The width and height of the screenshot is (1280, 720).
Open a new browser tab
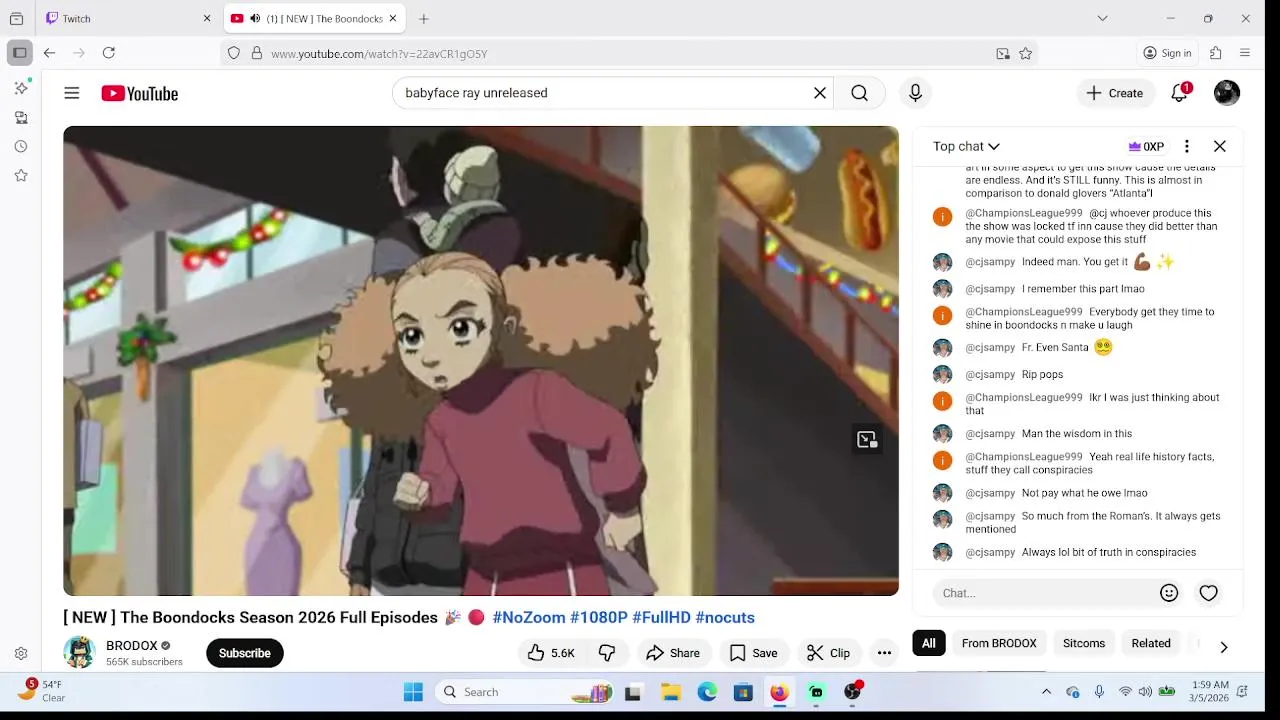tap(424, 18)
